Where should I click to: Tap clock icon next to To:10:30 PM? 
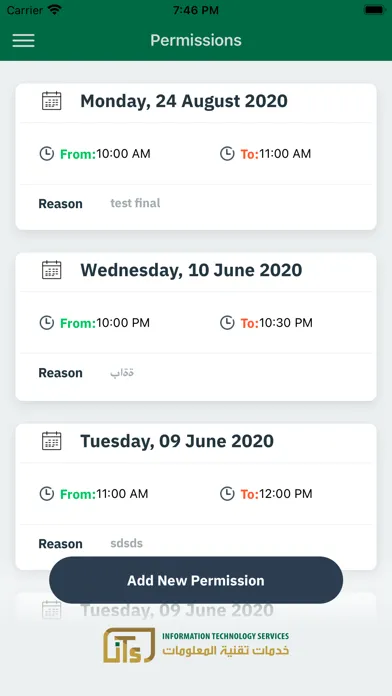[227, 323]
